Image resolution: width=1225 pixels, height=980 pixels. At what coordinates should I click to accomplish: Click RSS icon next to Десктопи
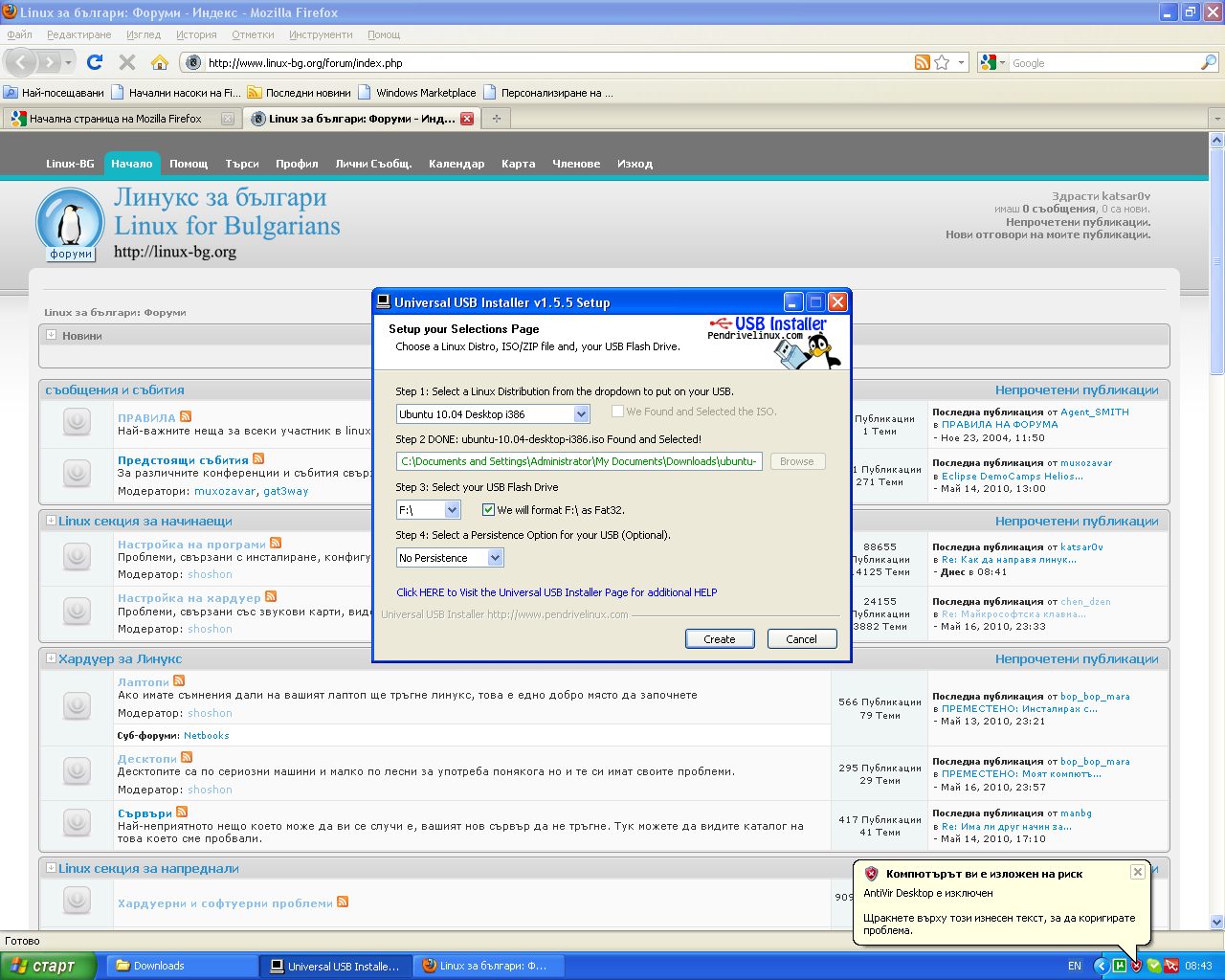[x=187, y=757]
